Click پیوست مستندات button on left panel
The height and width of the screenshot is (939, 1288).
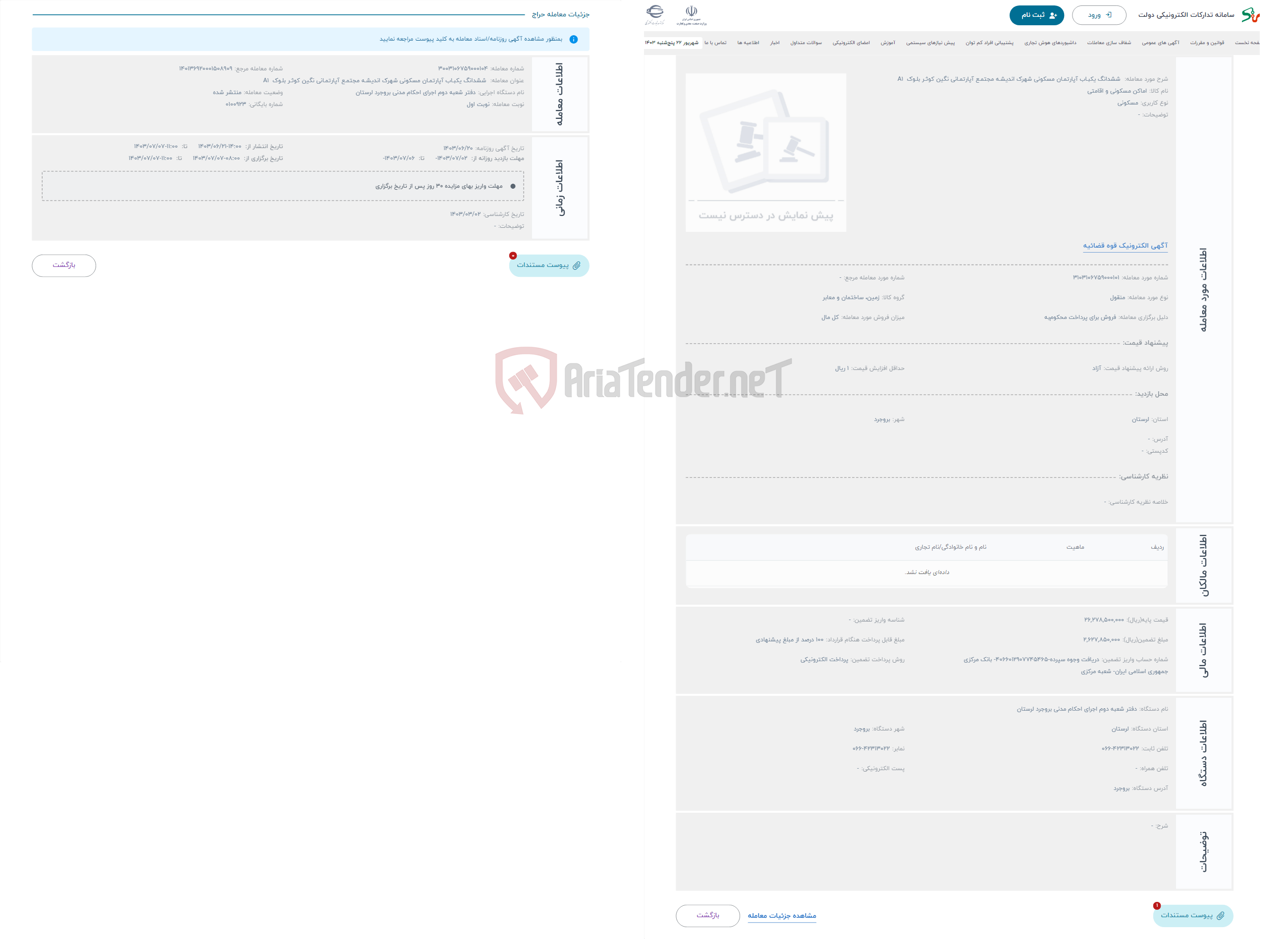click(x=548, y=266)
